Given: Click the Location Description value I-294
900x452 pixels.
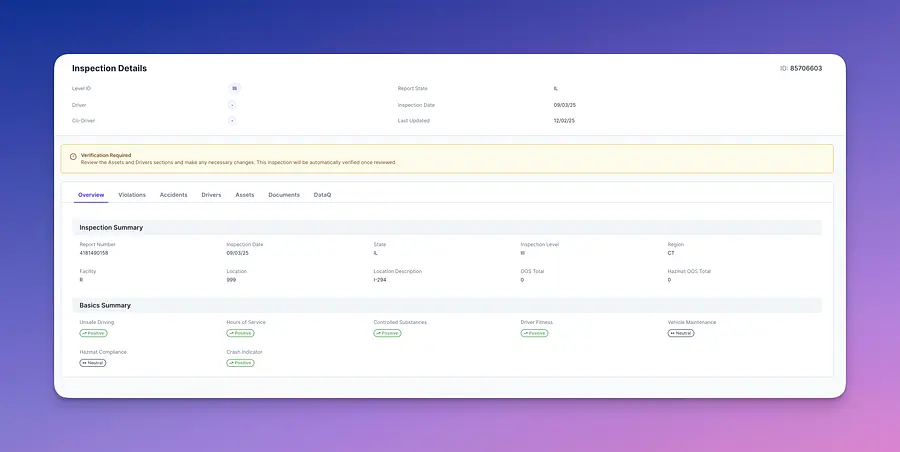Looking at the screenshot, I should tap(380, 280).
